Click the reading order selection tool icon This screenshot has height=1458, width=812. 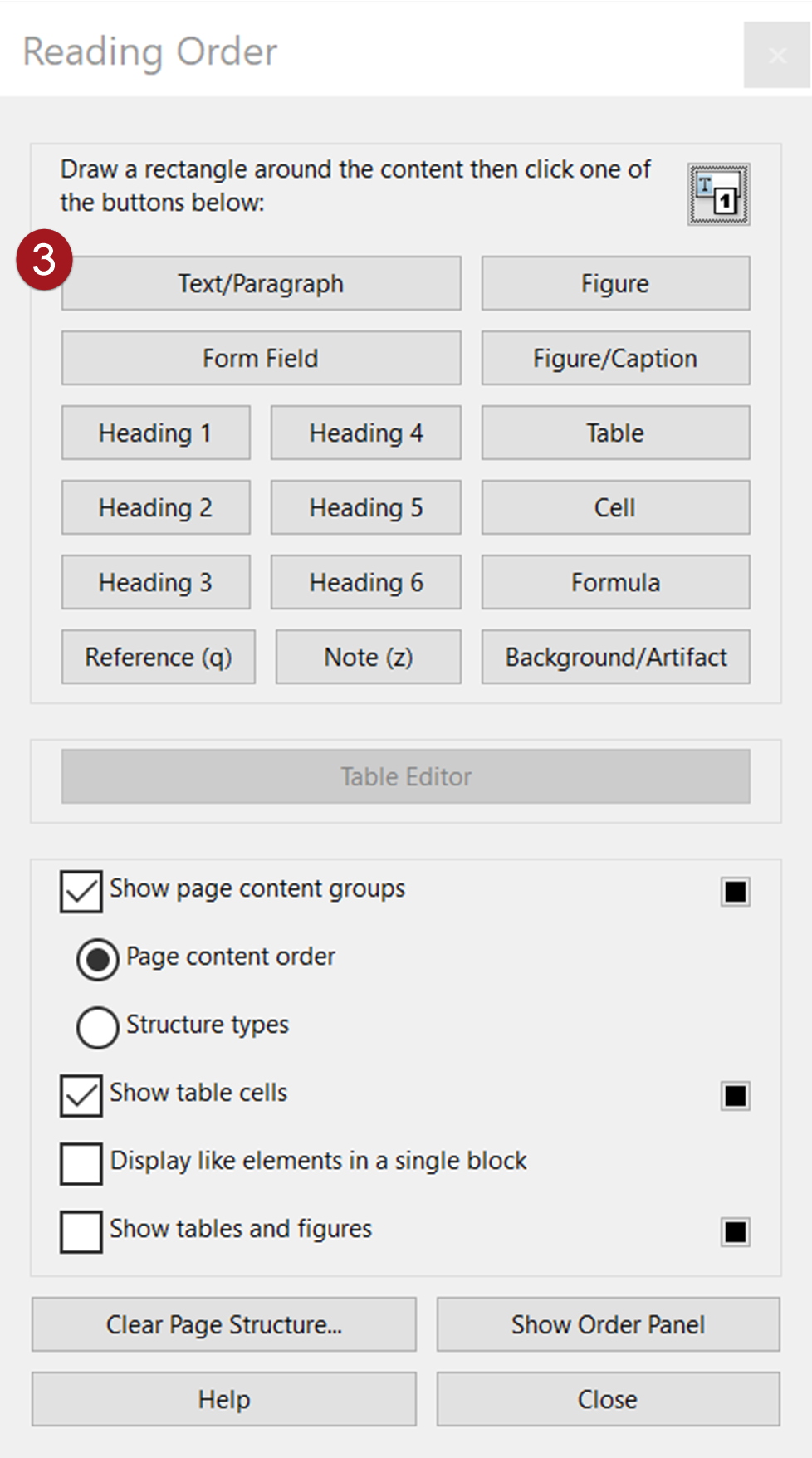pyautogui.click(x=718, y=194)
